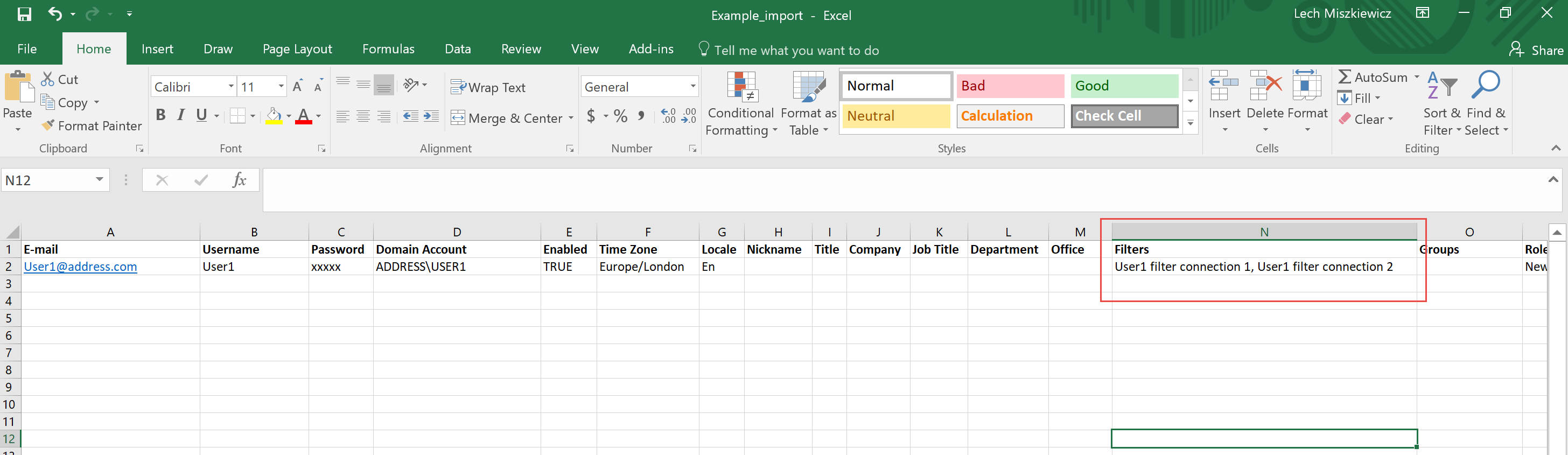The image size is (1568, 455).
Task: Click the Save icon in quick access toolbar
Action: (x=24, y=14)
